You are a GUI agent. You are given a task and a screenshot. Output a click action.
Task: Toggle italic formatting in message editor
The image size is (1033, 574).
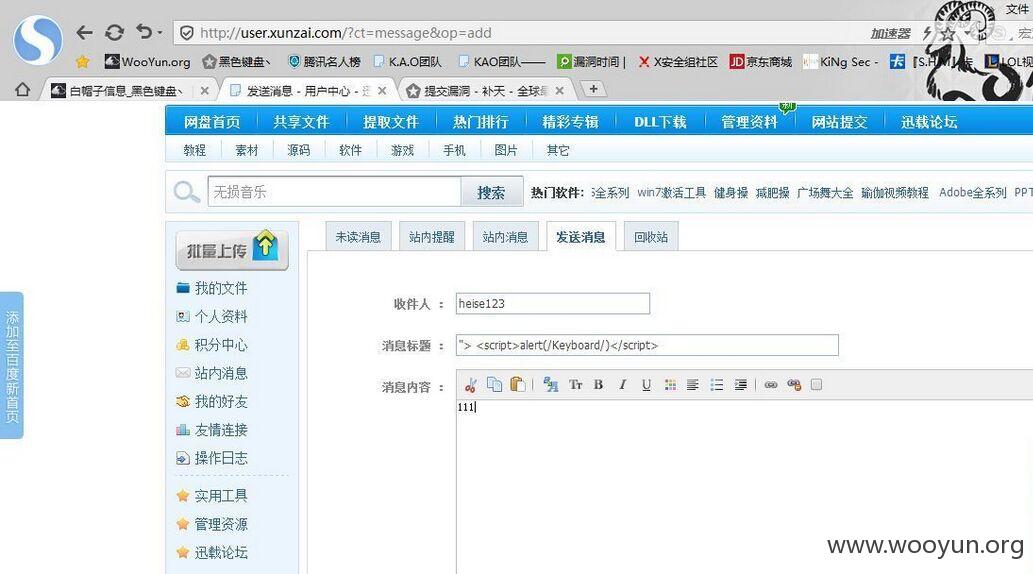pyautogui.click(x=622, y=385)
